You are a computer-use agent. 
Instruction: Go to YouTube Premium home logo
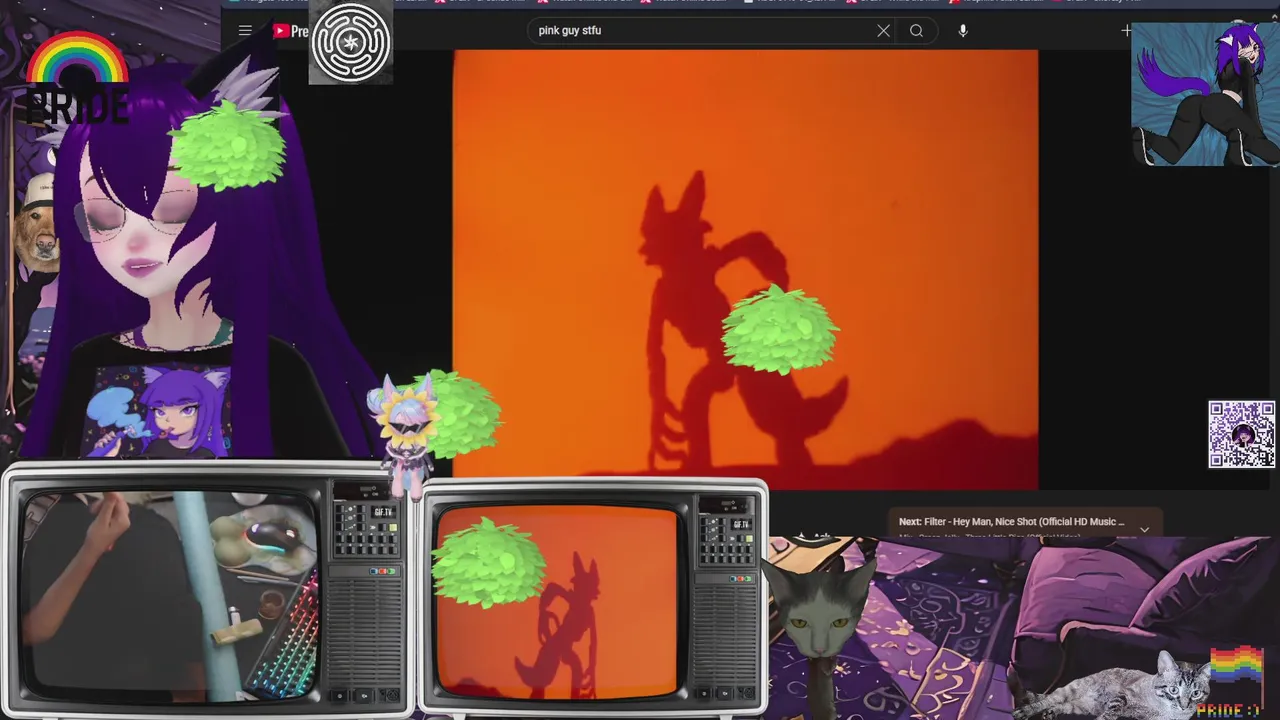[291, 31]
